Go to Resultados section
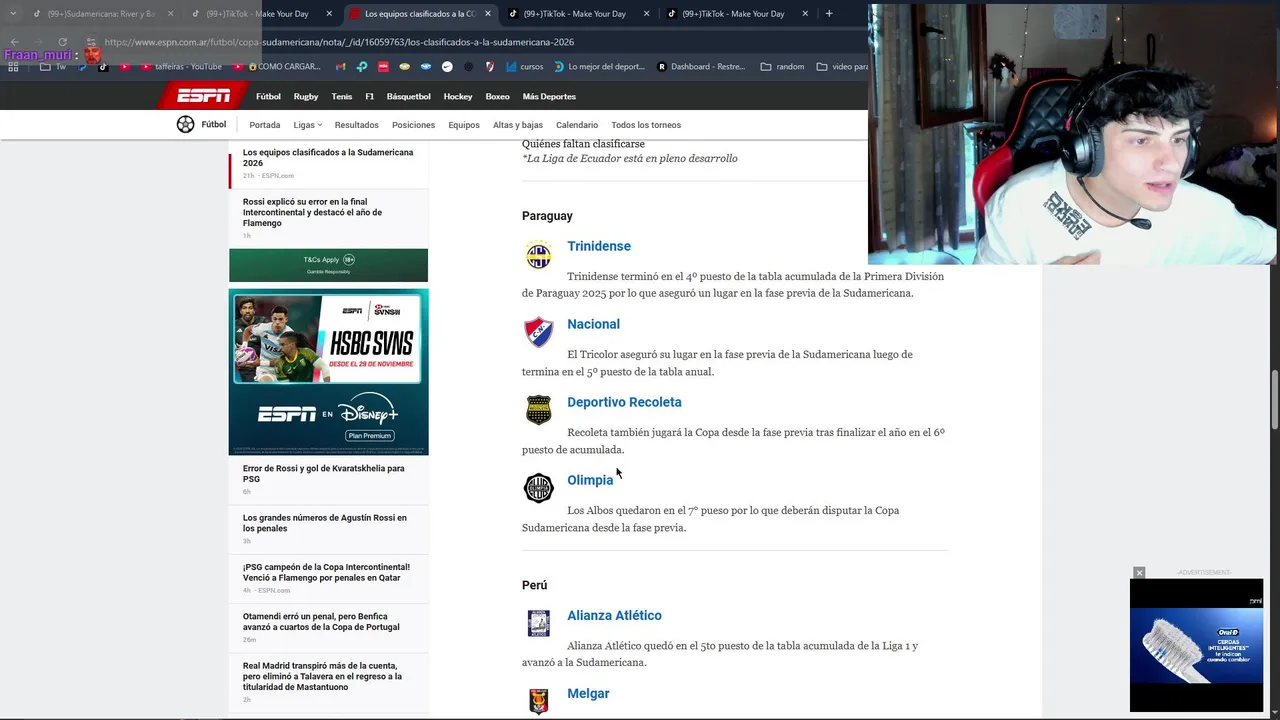The height and width of the screenshot is (720, 1280). (357, 125)
